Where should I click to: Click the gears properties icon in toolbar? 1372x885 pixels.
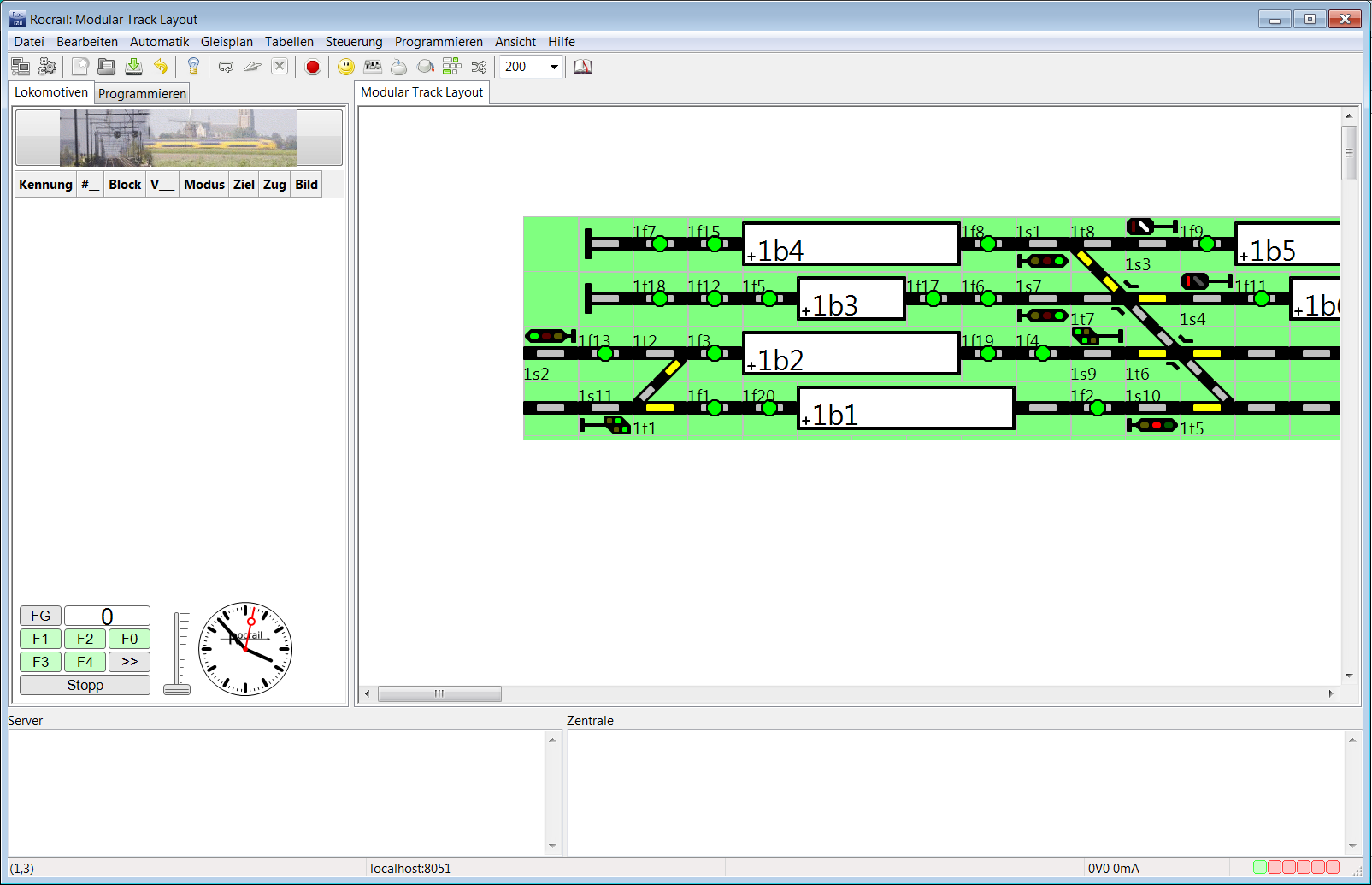47,67
